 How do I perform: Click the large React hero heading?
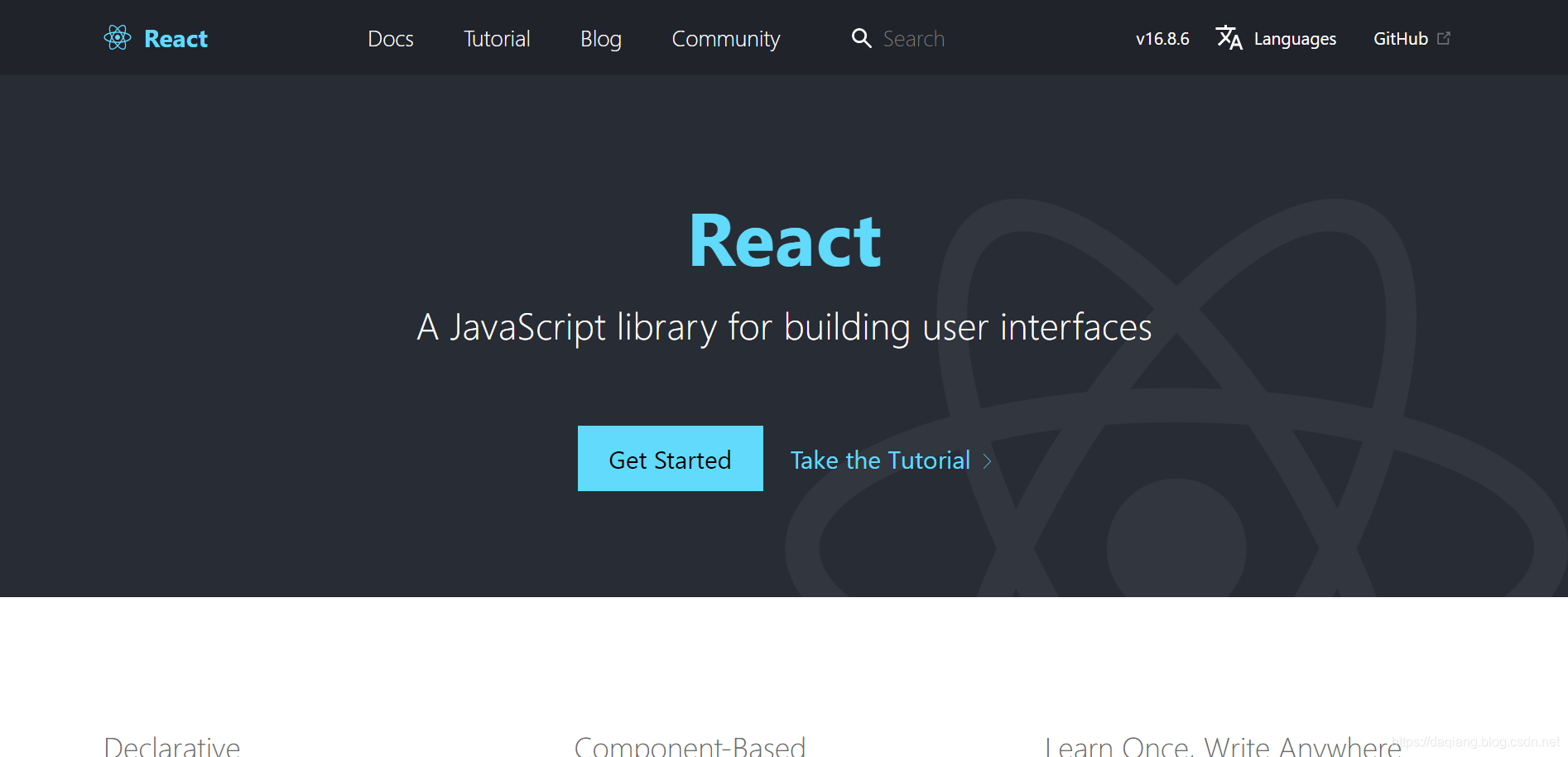coord(785,241)
